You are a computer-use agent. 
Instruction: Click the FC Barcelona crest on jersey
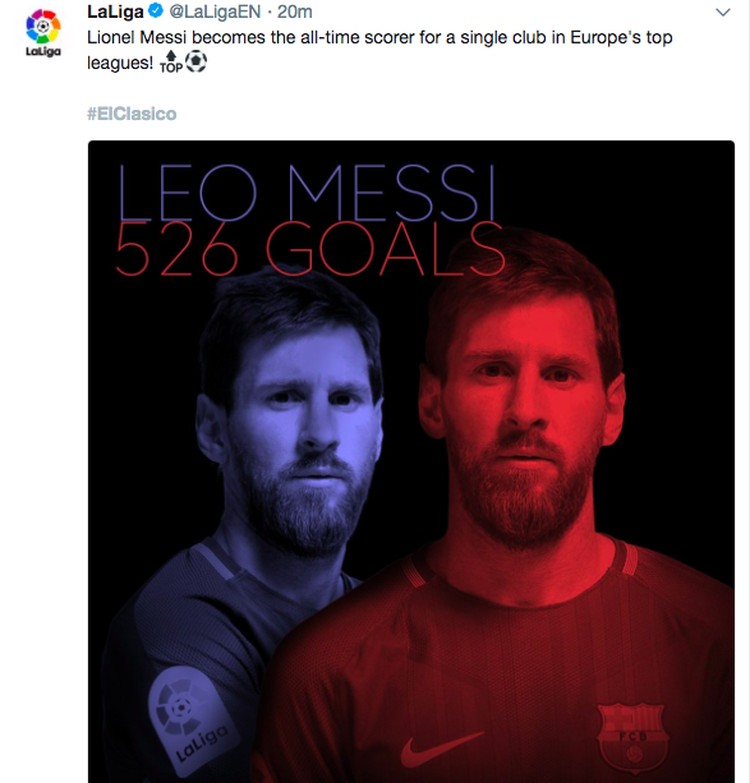pos(633,739)
